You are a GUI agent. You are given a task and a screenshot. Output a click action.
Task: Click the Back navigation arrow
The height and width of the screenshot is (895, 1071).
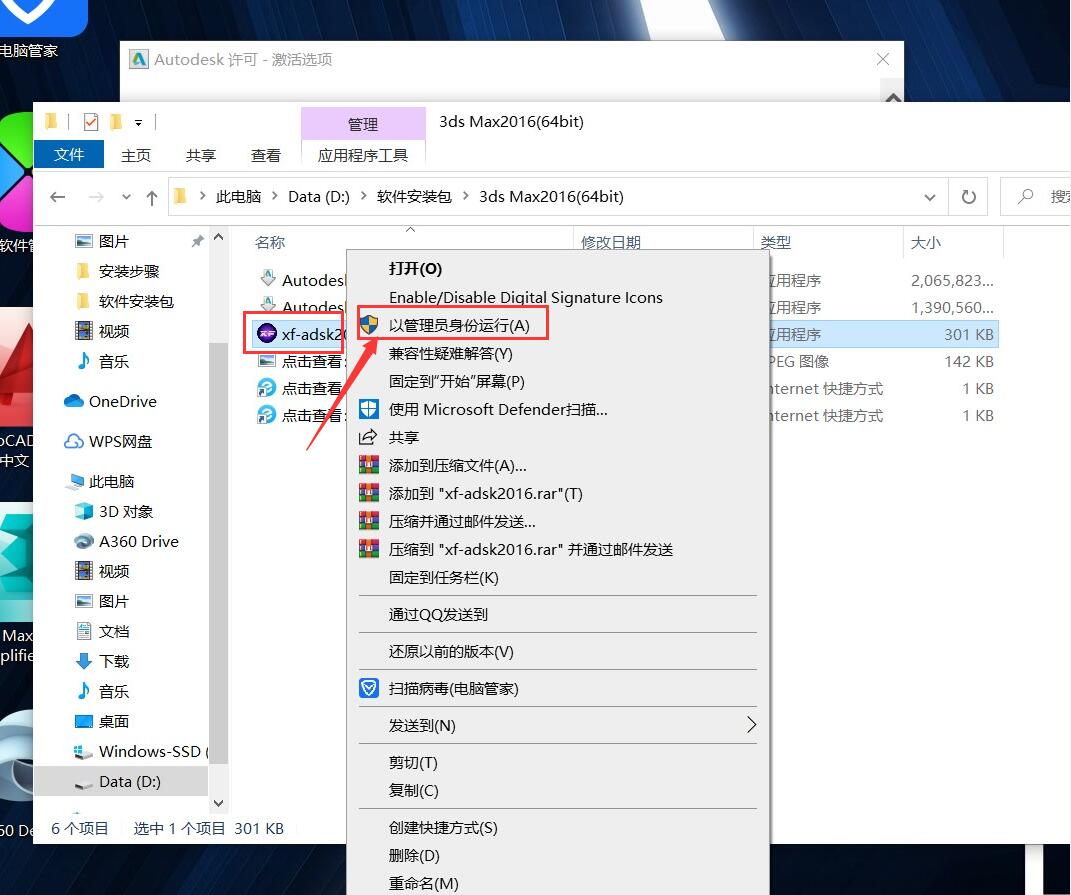tap(58, 197)
